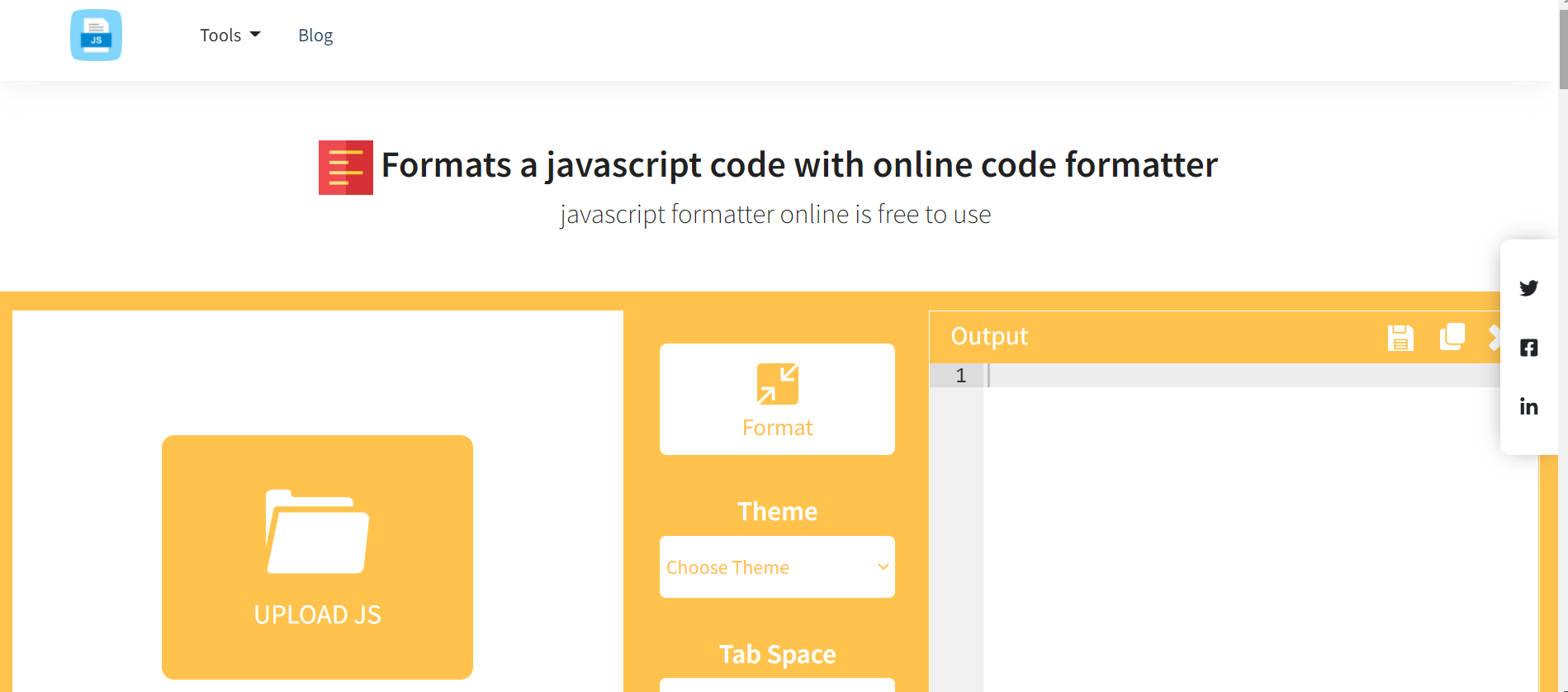Go to the Blog page
This screenshot has height=692, width=1568.
(315, 36)
